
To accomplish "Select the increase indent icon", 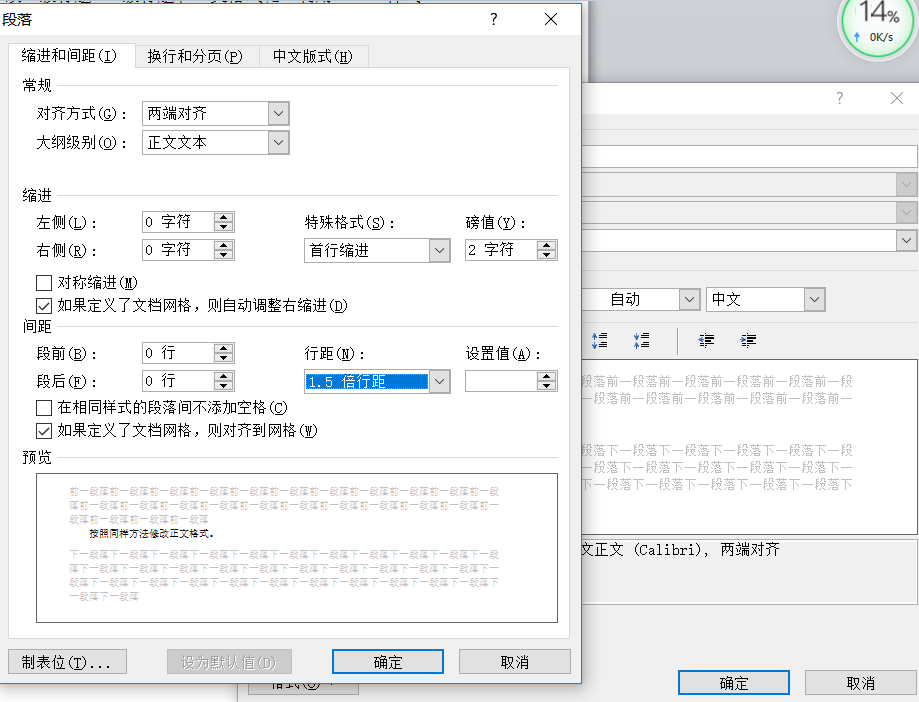I will [747, 341].
